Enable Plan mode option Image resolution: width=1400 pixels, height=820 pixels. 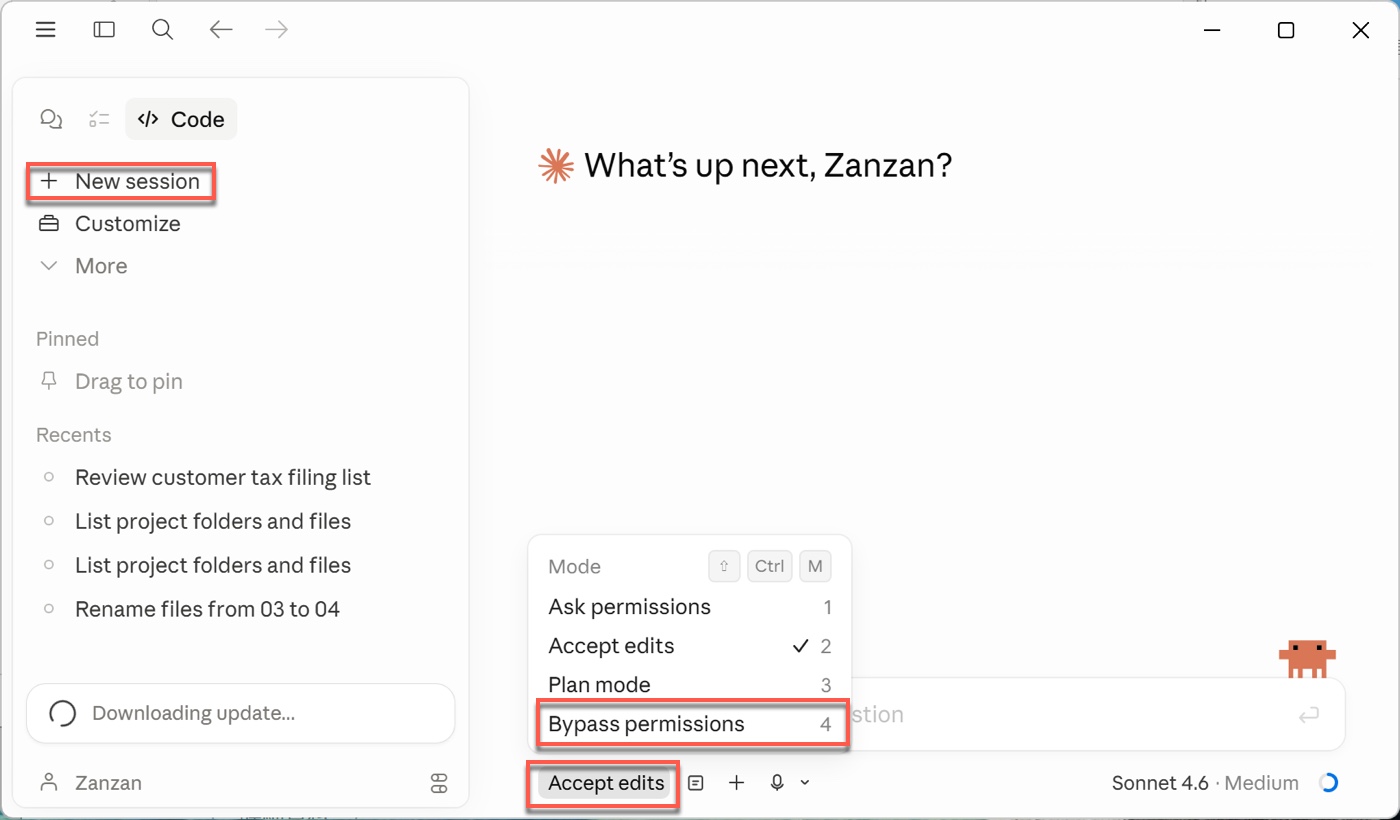coord(599,685)
